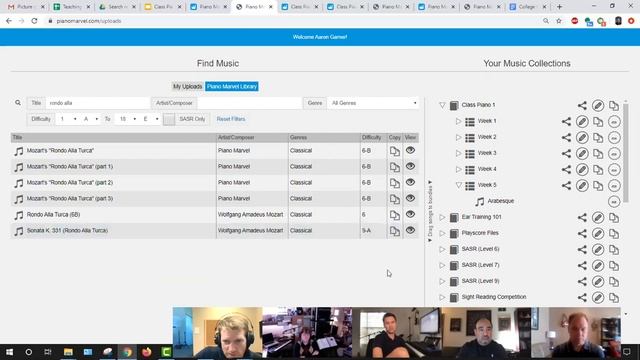Duplicate the Week 2 bundle

click(x=598, y=138)
